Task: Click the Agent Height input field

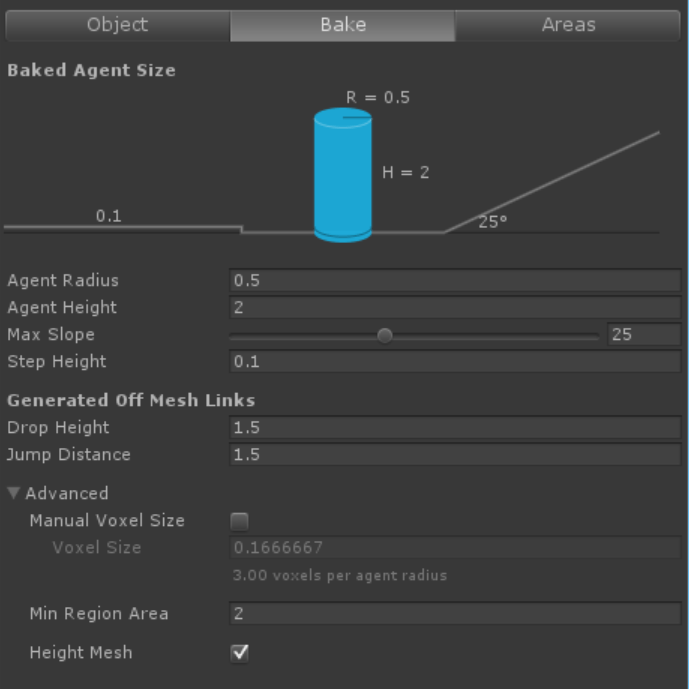Action: point(455,308)
